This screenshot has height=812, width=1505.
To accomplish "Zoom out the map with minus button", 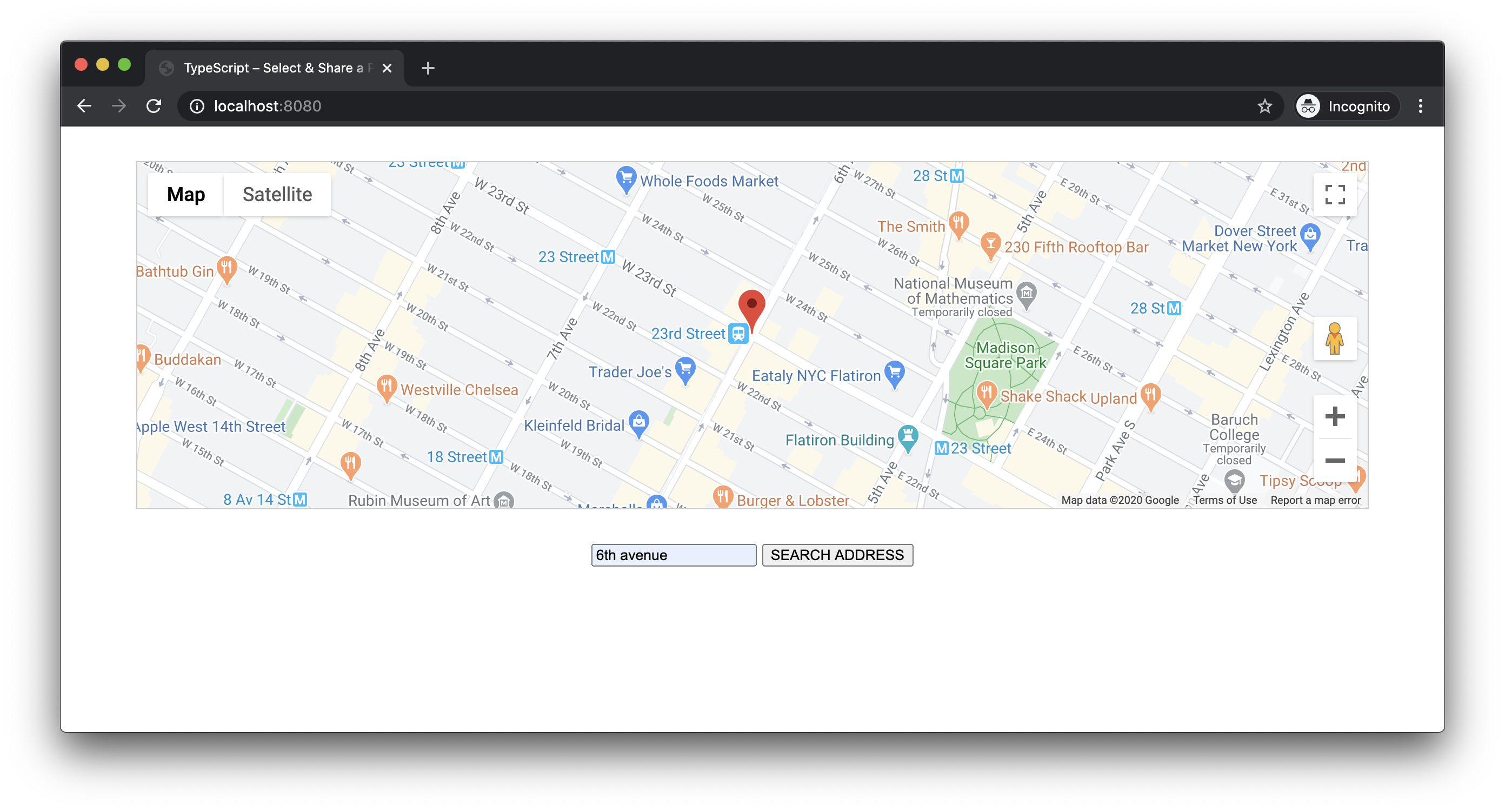I will (x=1334, y=460).
